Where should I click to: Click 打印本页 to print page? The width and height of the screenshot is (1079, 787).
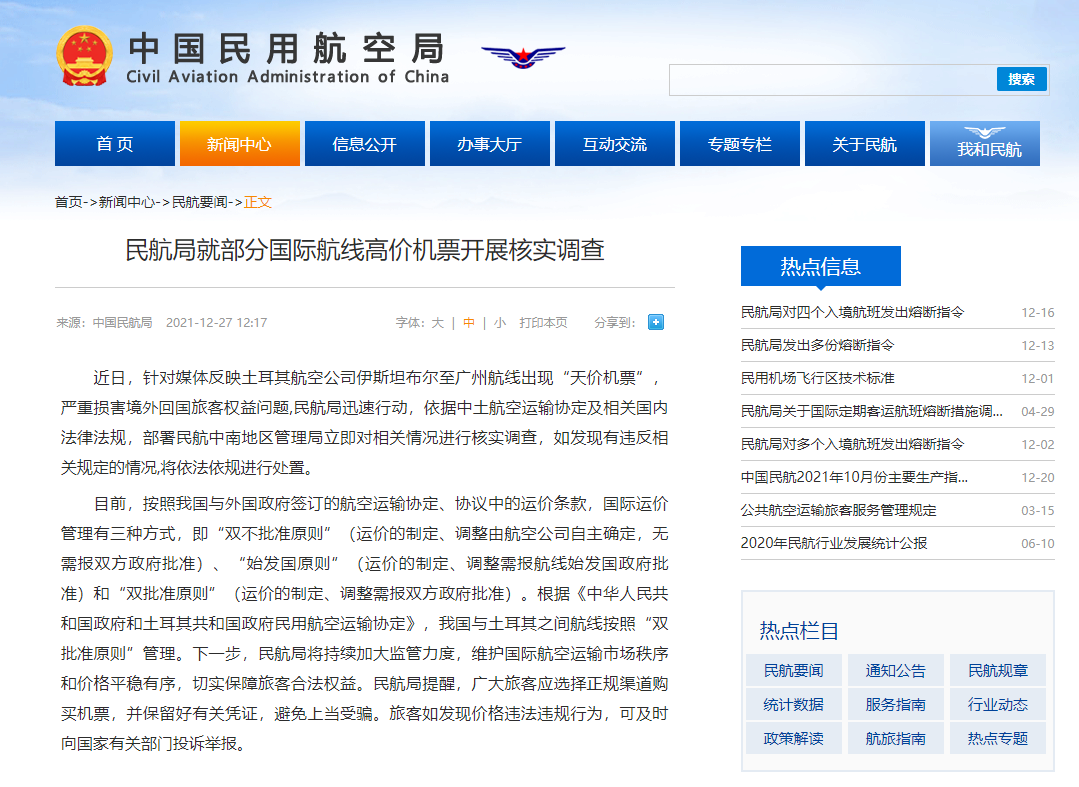coord(544,323)
